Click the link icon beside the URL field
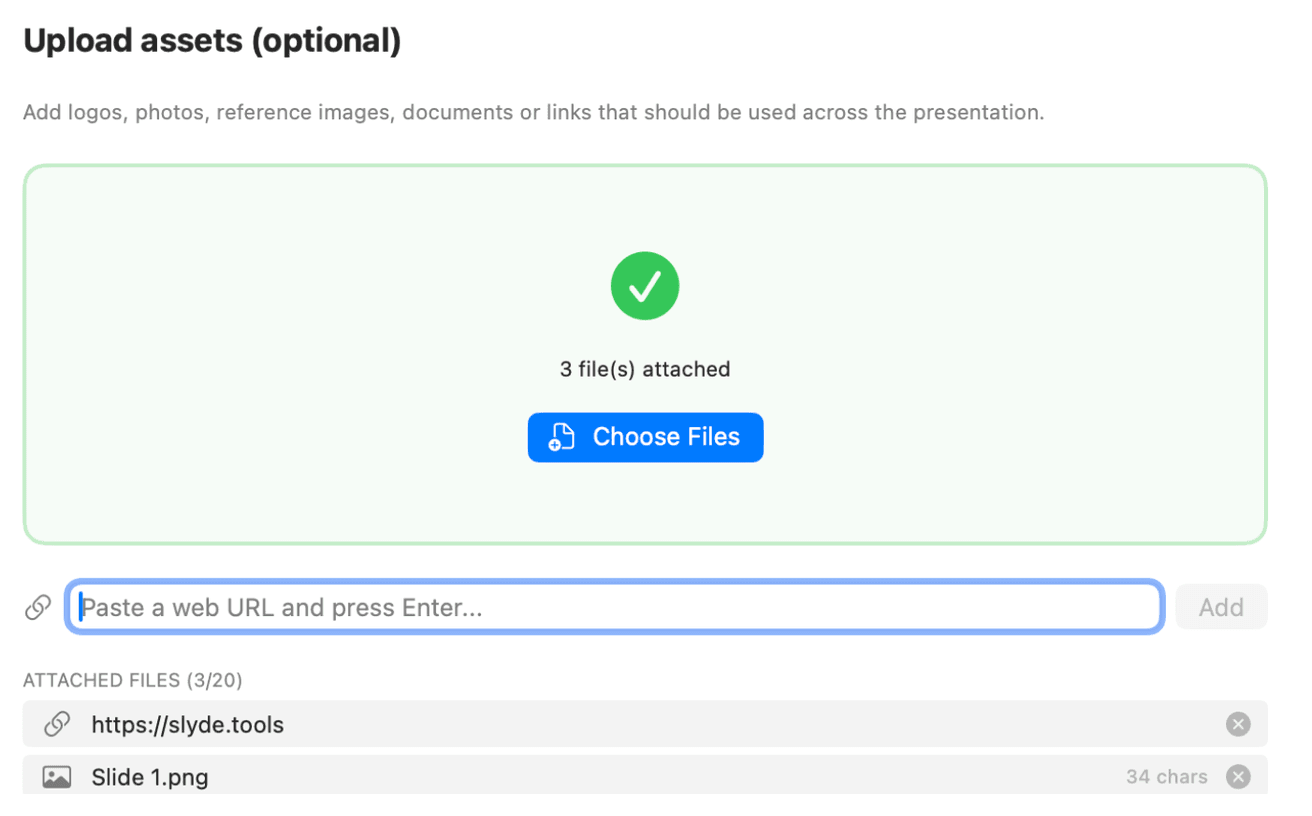Image resolution: width=1312 pixels, height=816 pixels. (38, 607)
